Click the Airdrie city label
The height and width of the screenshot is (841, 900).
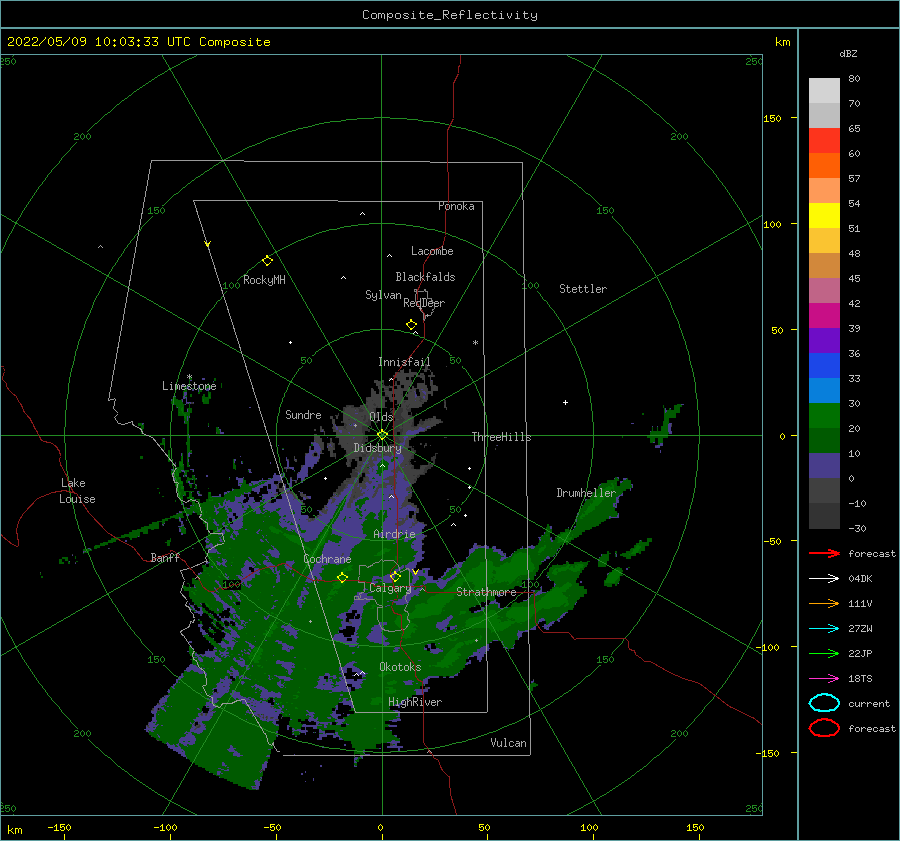click(x=394, y=534)
